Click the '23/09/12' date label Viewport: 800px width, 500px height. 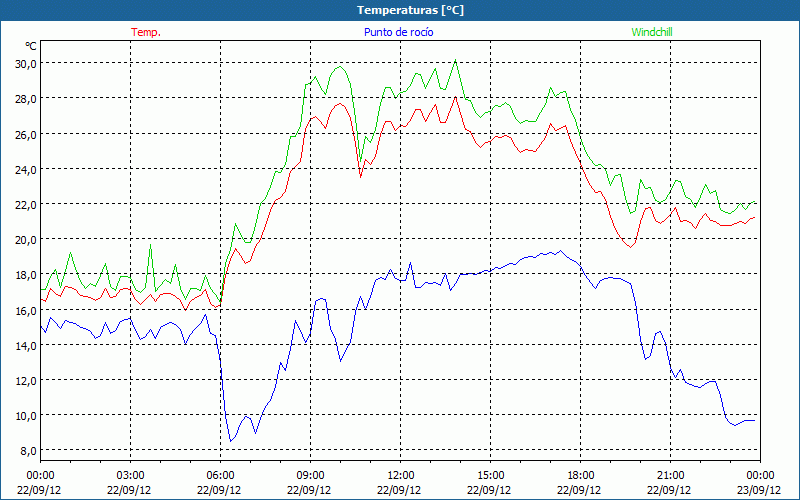pos(759,490)
